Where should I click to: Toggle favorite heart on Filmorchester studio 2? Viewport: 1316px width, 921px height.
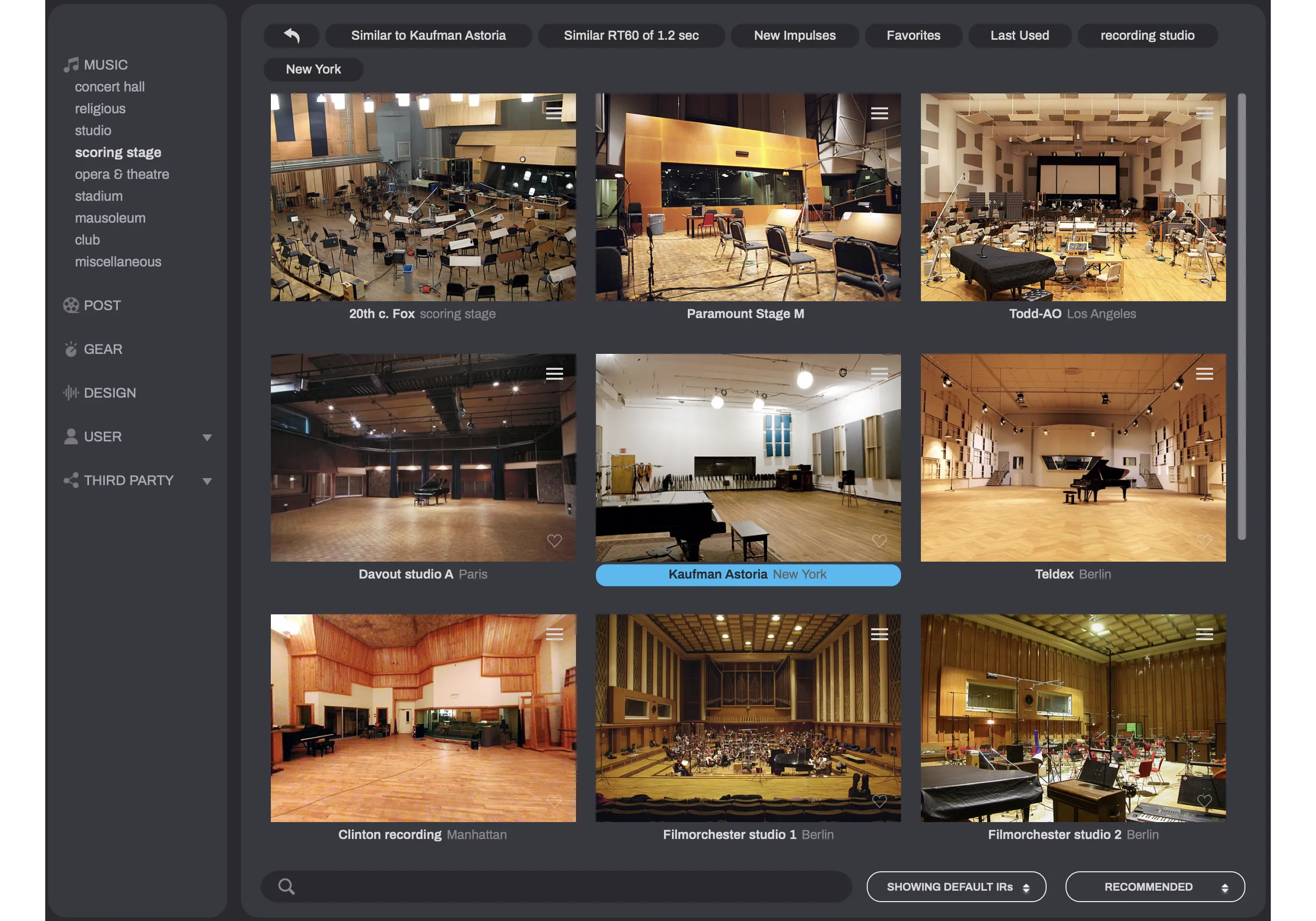pos(1204,801)
